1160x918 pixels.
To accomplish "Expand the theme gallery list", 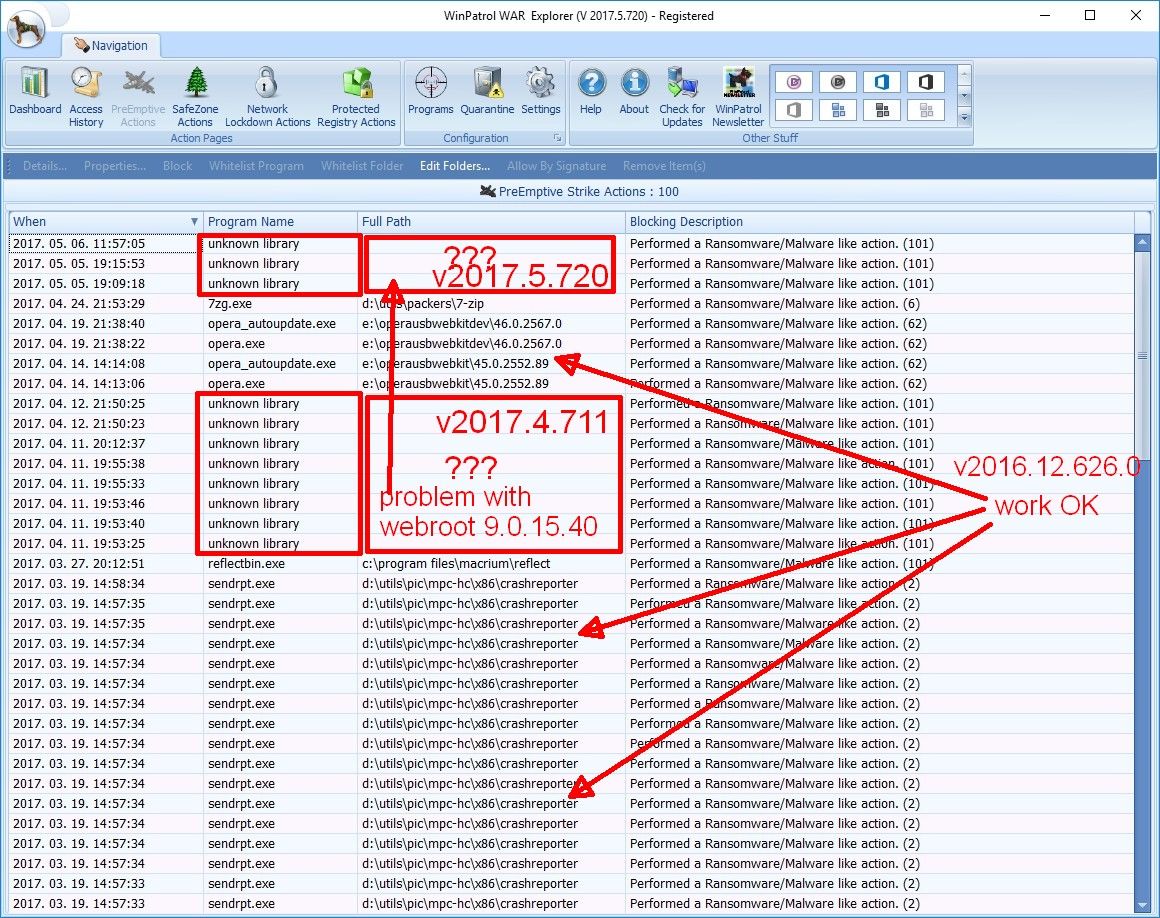I will pos(964,118).
